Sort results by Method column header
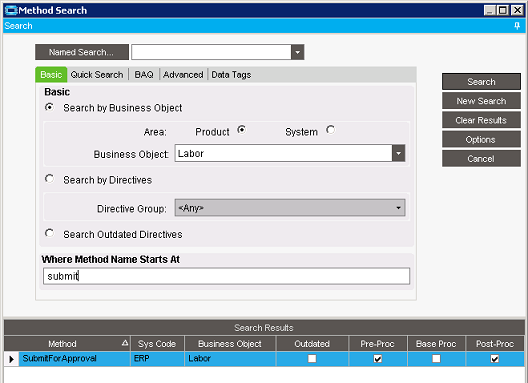 tap(67, 344)
